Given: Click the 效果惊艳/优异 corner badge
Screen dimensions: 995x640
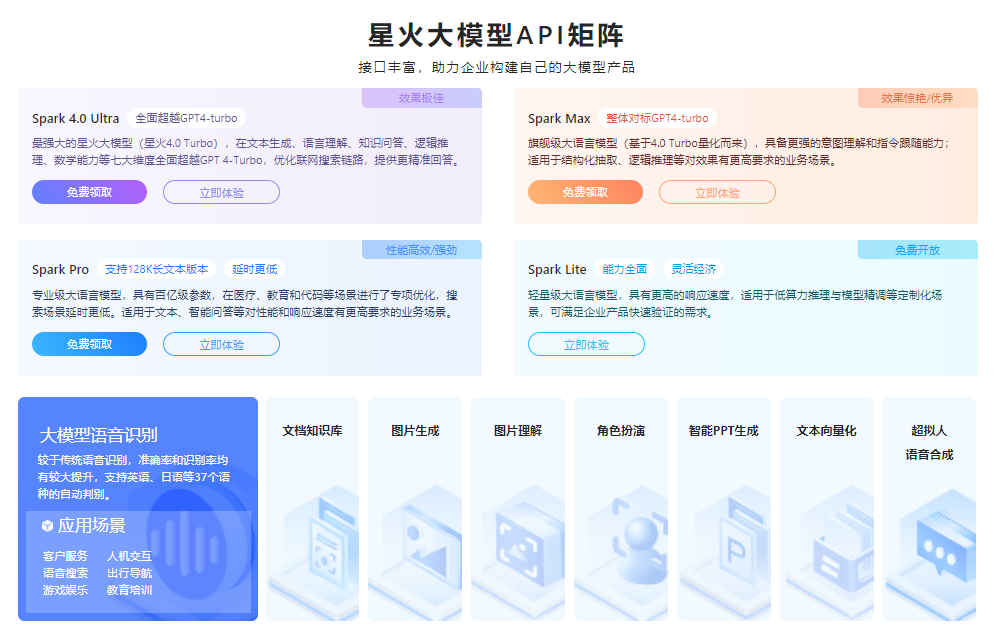Looking at the screenshot, I should [917, 98].
